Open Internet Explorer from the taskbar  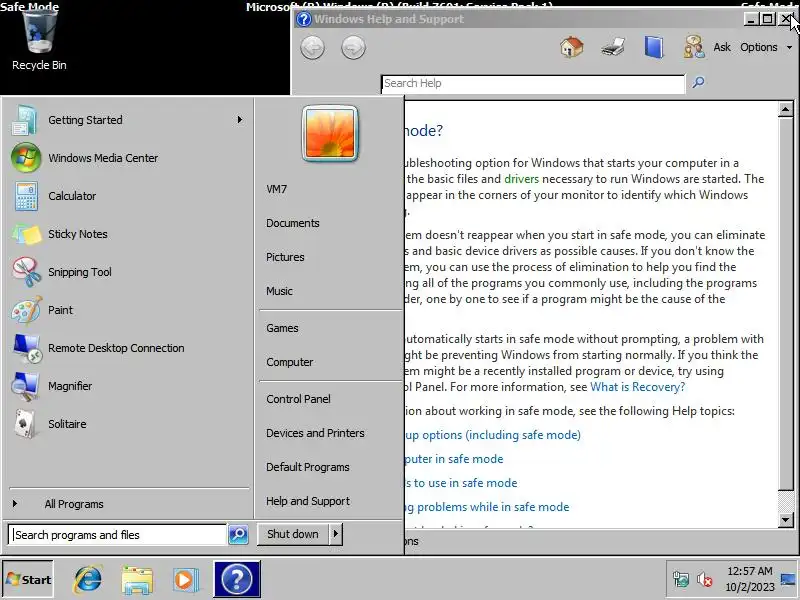88,580
